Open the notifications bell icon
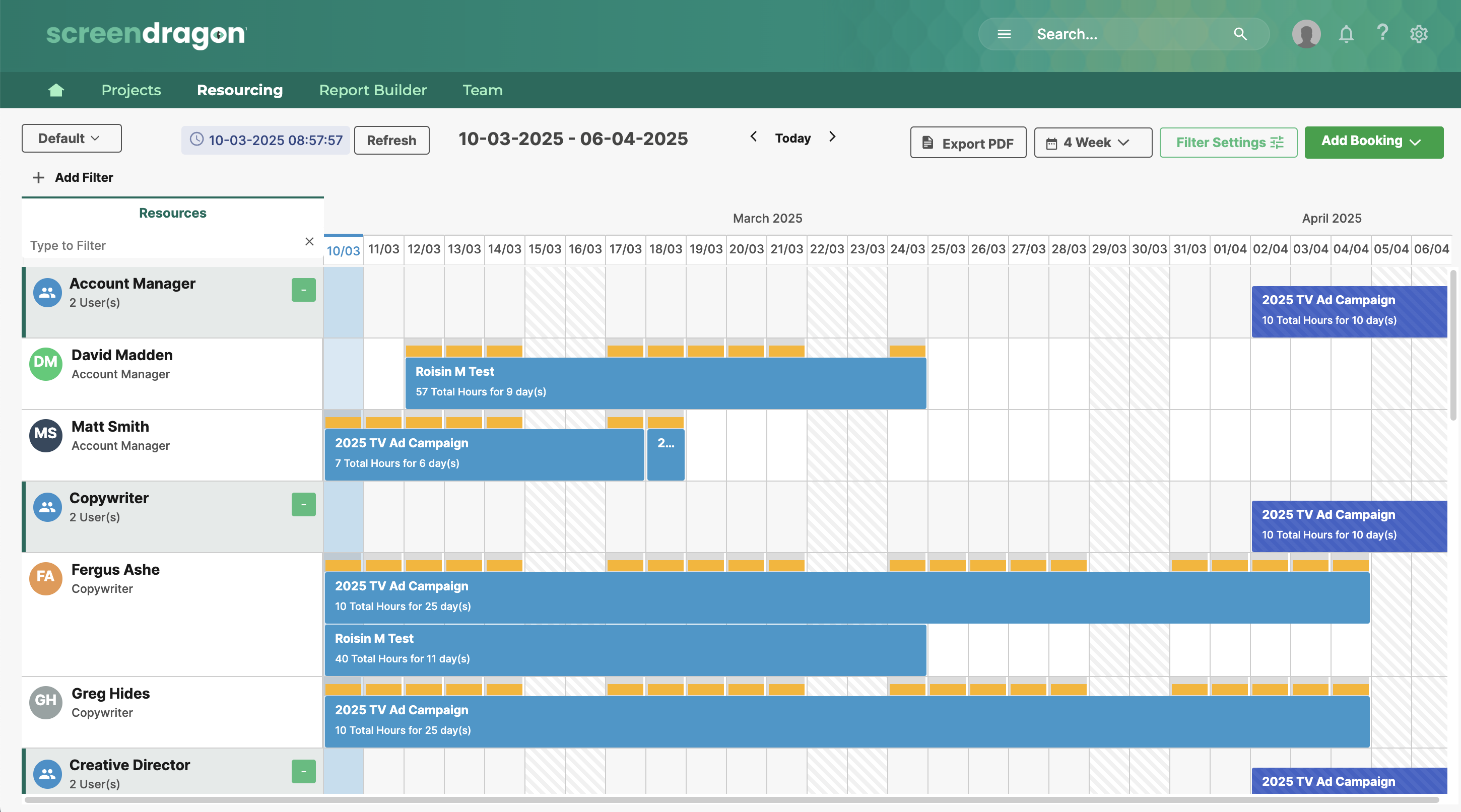 pos(1346,34)
